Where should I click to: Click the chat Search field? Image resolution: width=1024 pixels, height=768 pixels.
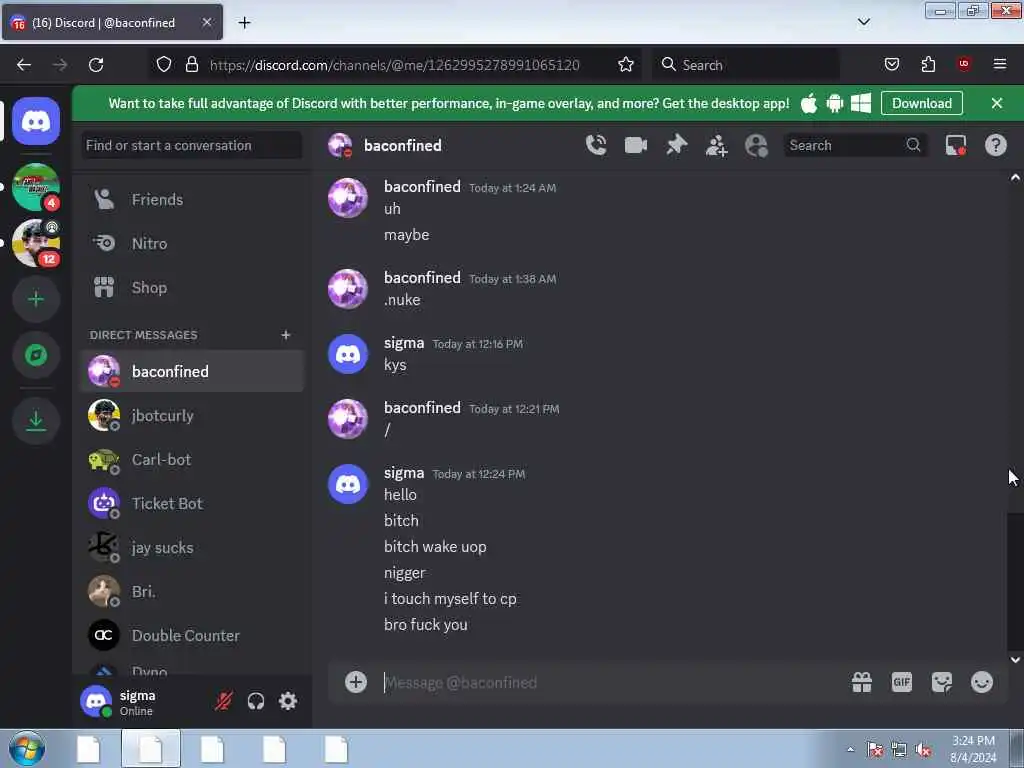(x=855, y=145)
